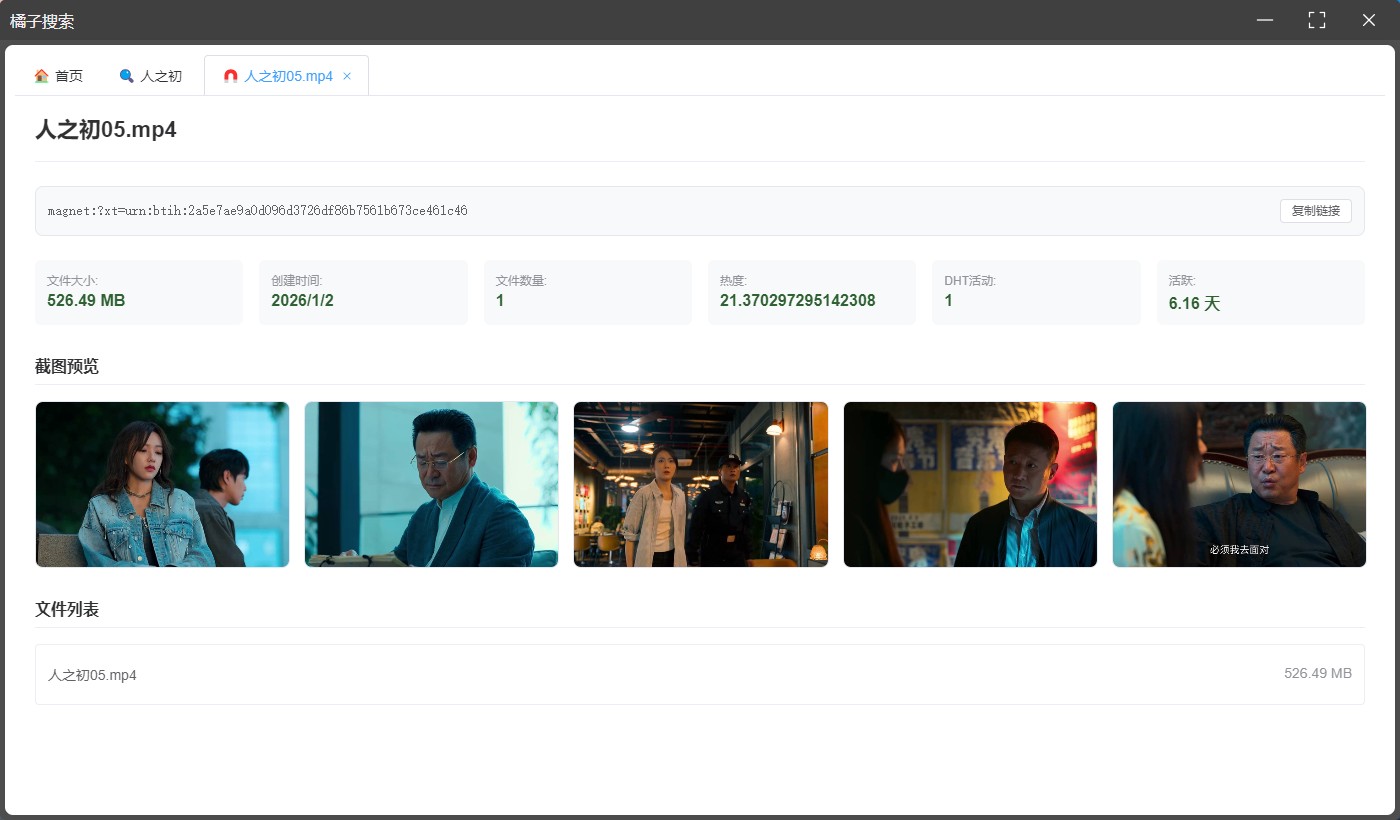Switch to the 首页 tab

[58, 76]
